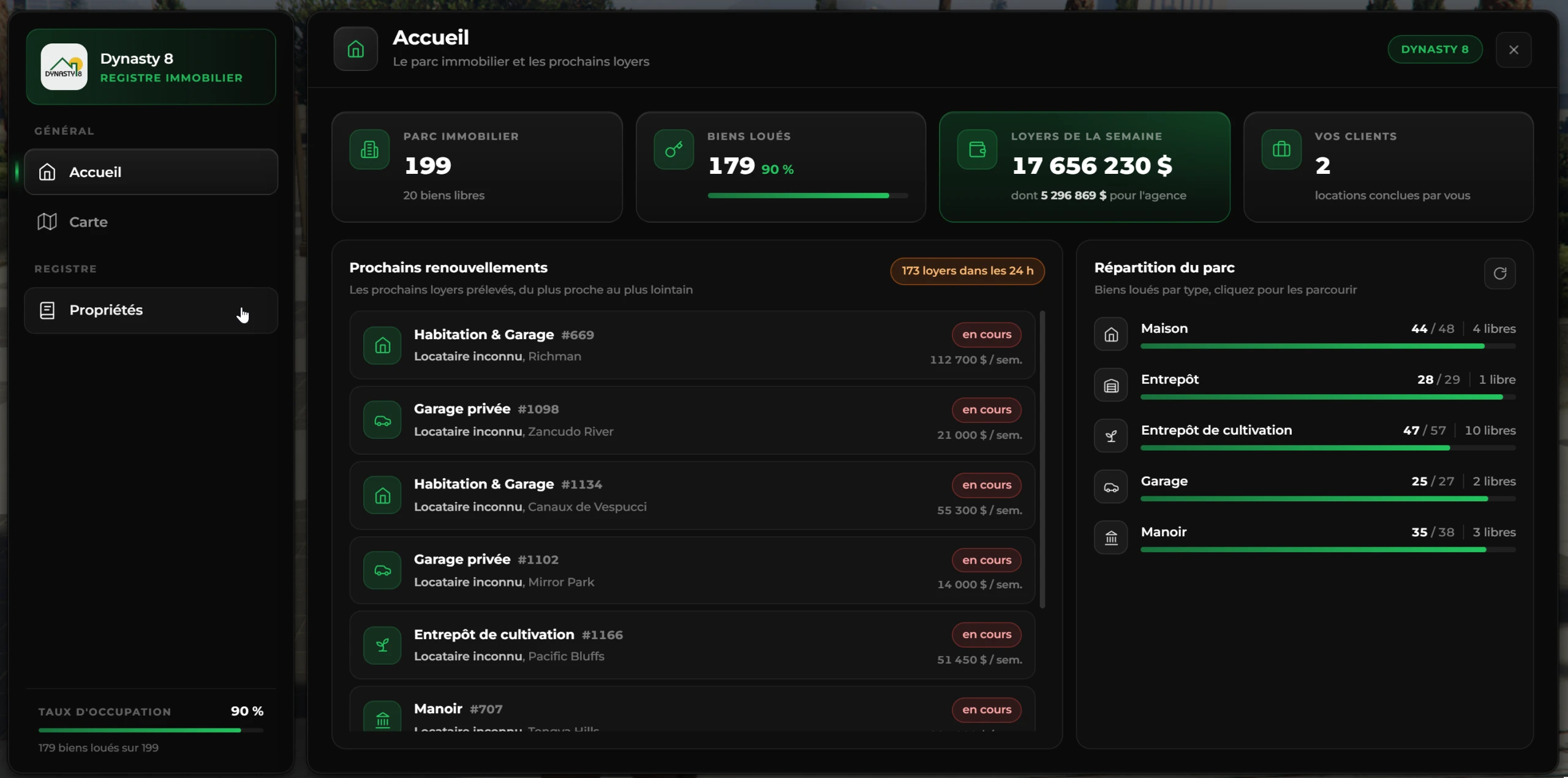Click the Entrepôt de cultivation sprout icon in Répartition
The image size is (1568, 778).
[x=1110, y=436]
